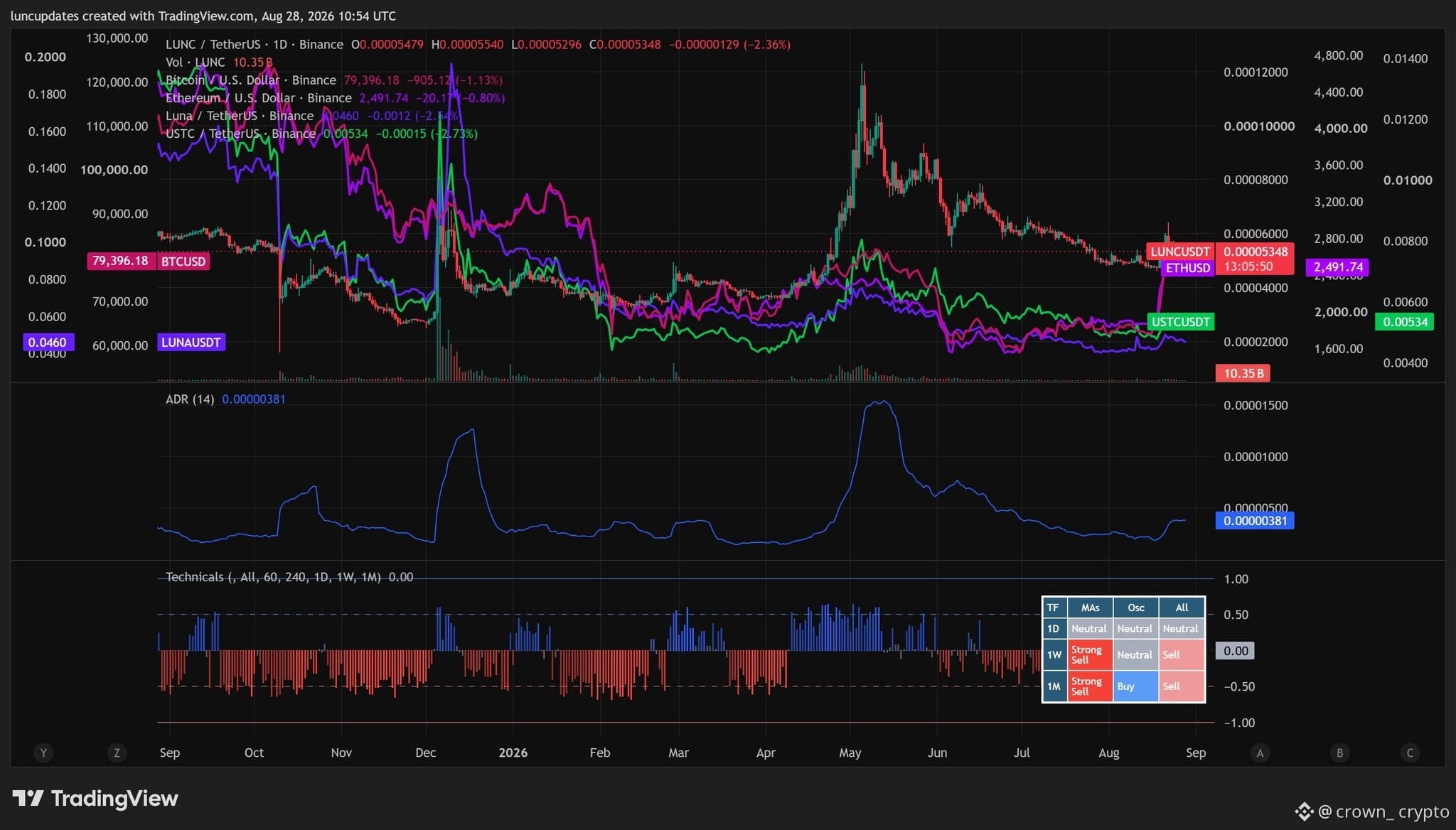Click the LUNAUSDT price line tag

tap(191, 343)
